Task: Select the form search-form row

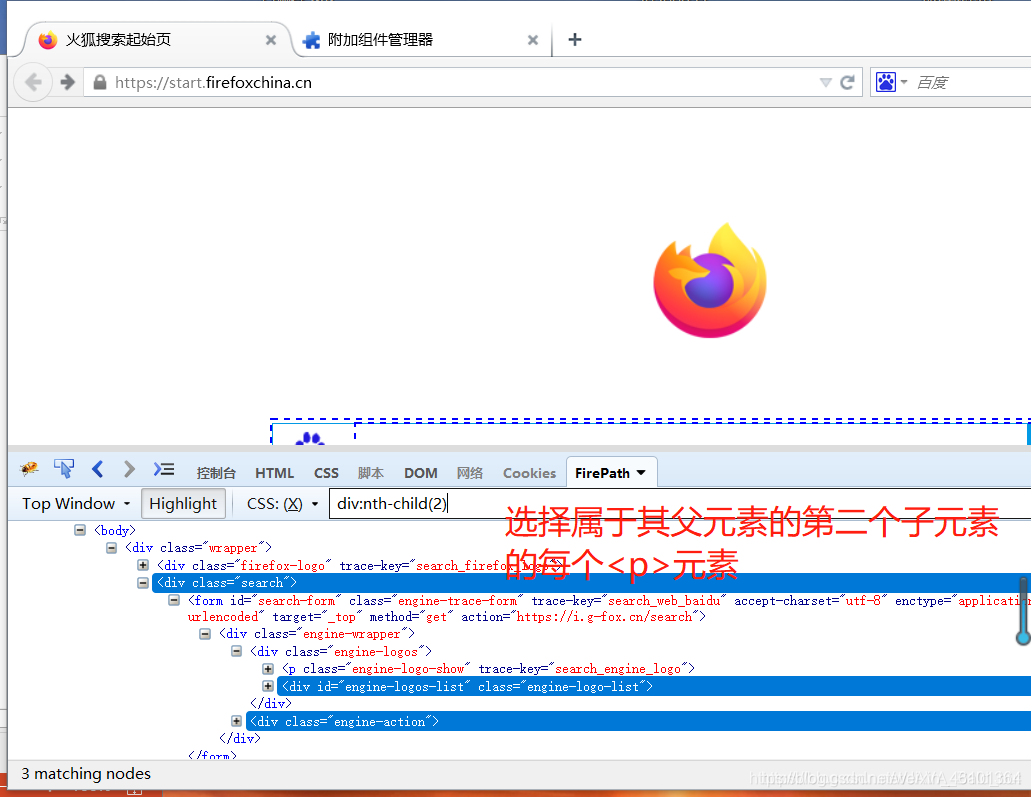Action: tap(609, 608)
